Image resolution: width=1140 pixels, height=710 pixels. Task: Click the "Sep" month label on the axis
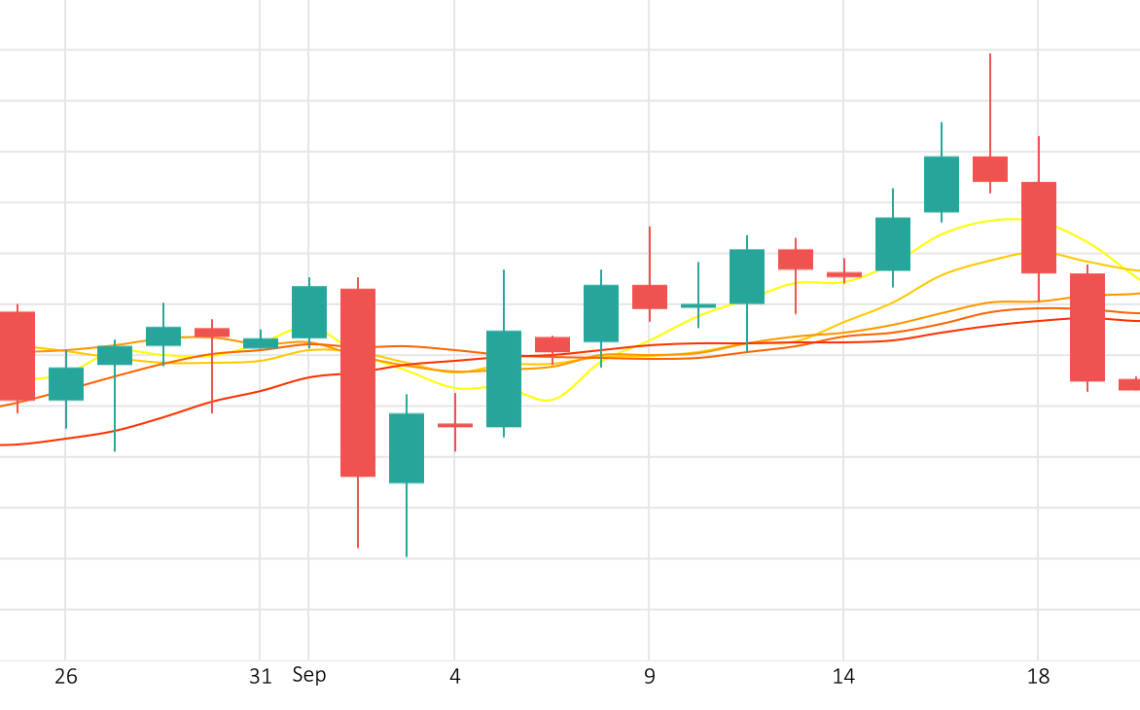click(x=309, y=675)
